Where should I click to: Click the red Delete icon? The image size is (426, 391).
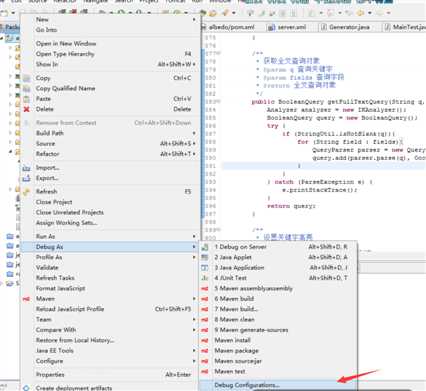pos(27,109)
